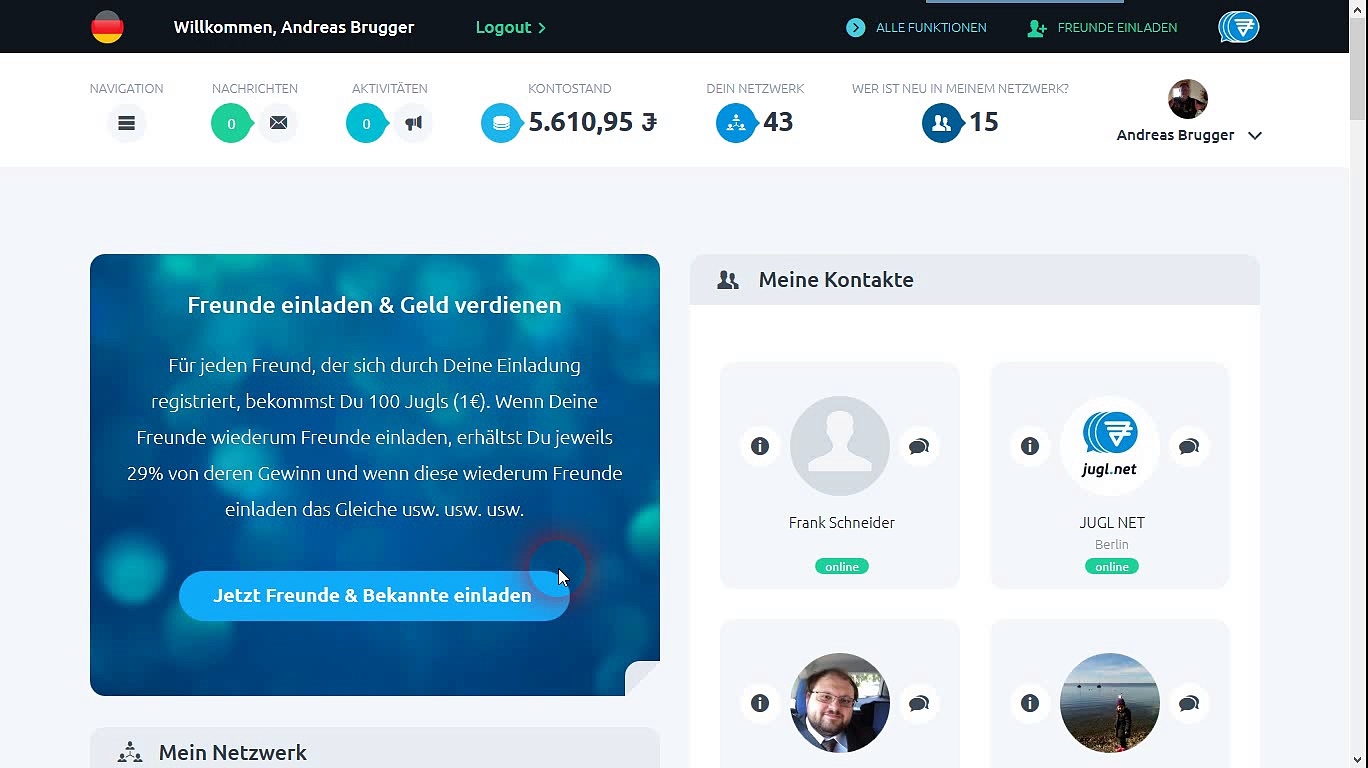Change language via German flag
The width and height of the screenshot is (1368, 768).
[107, 27]
